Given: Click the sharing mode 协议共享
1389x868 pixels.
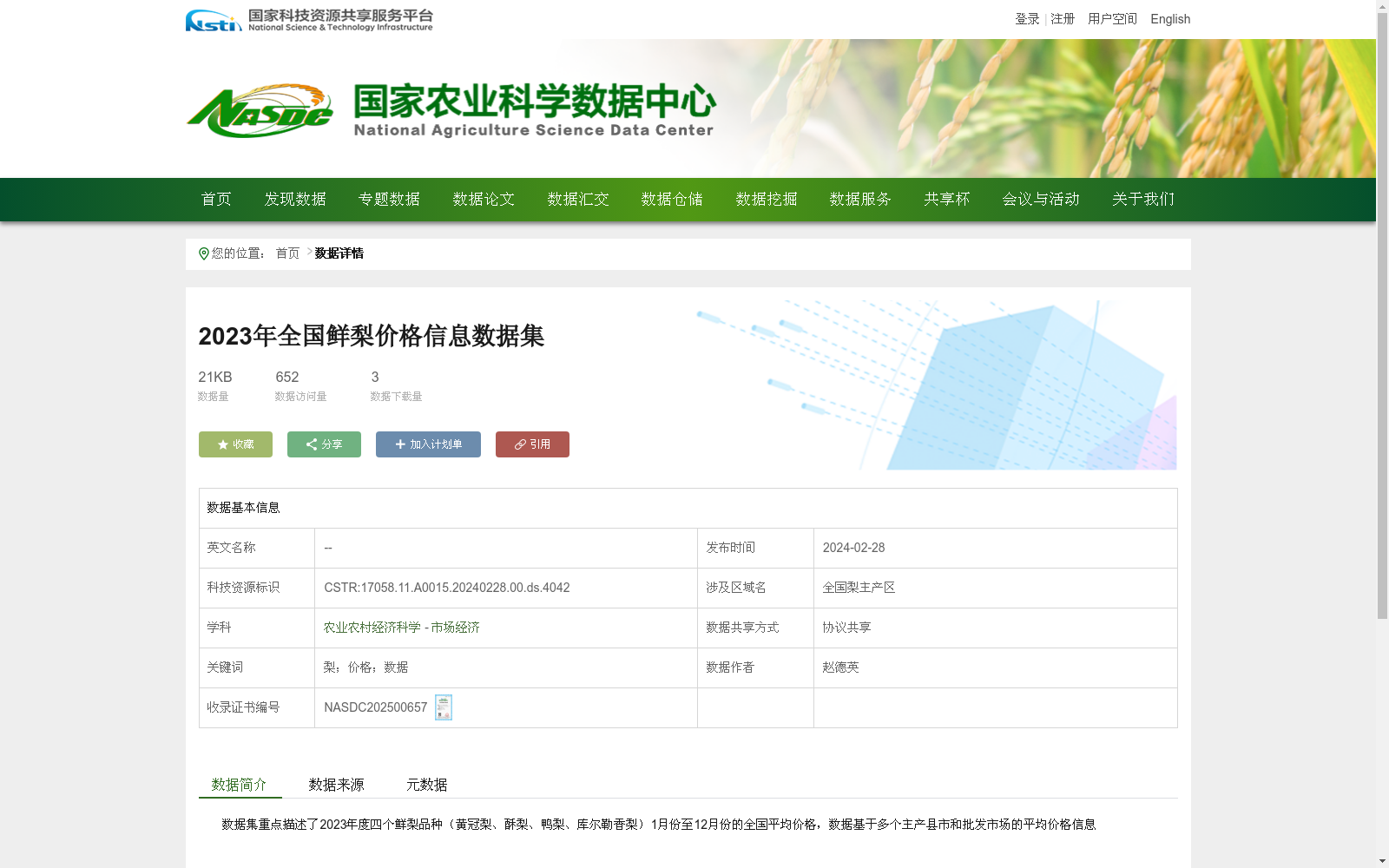Looking at the screenshot, I should pos(846,628).
